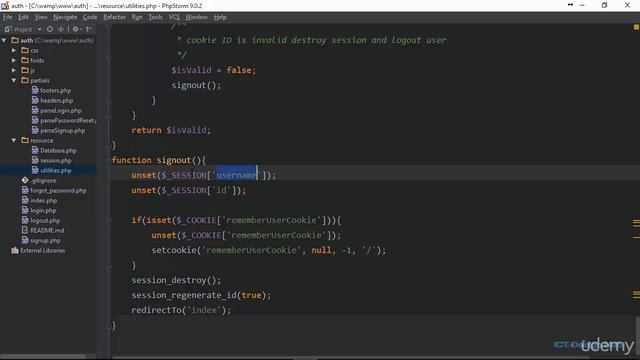The width and height of the screenshot is (640, 360).
Task: Click the External Libraries icon
Action: coord(15,250)
